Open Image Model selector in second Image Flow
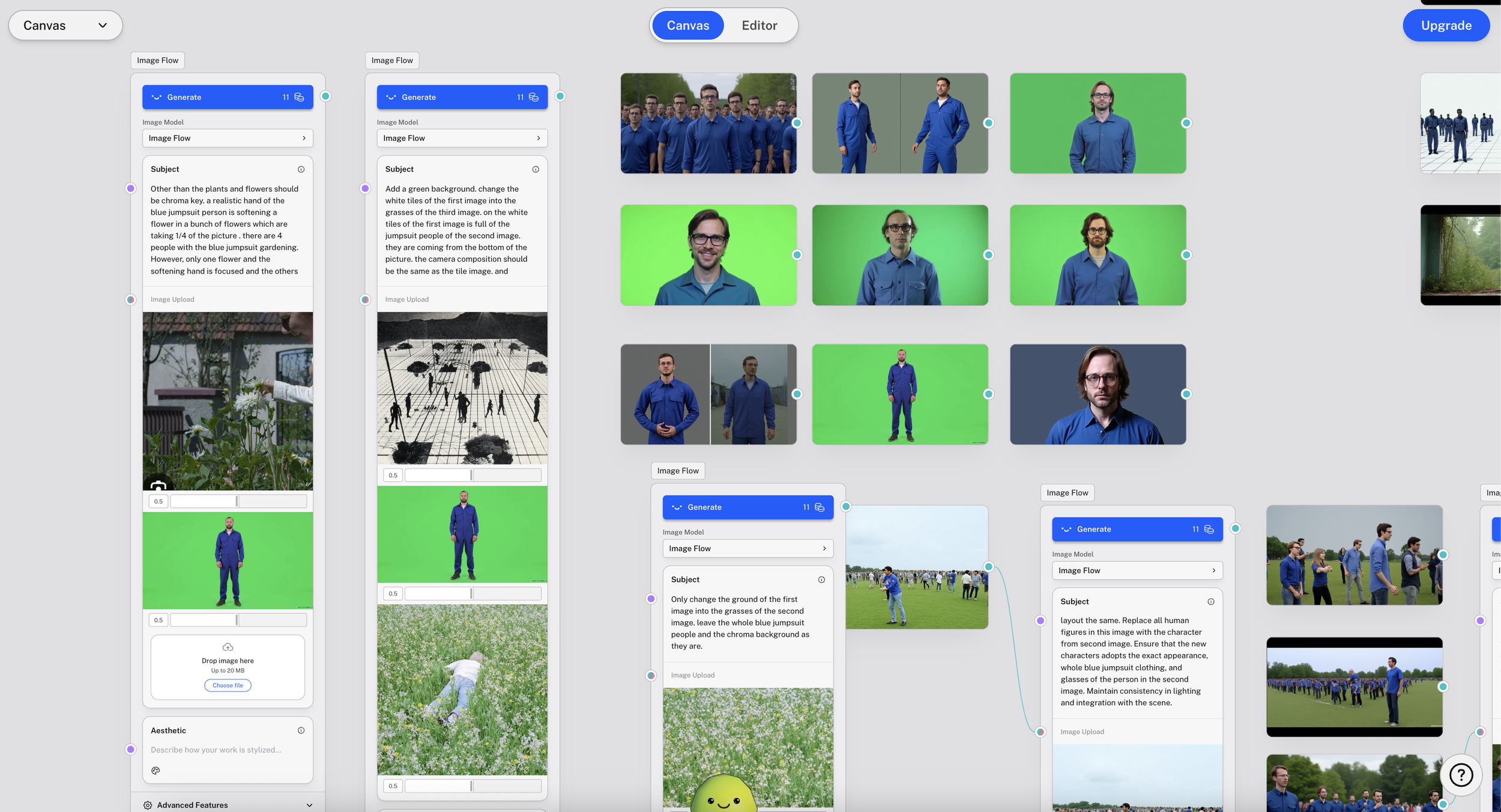 coord(462,138)
